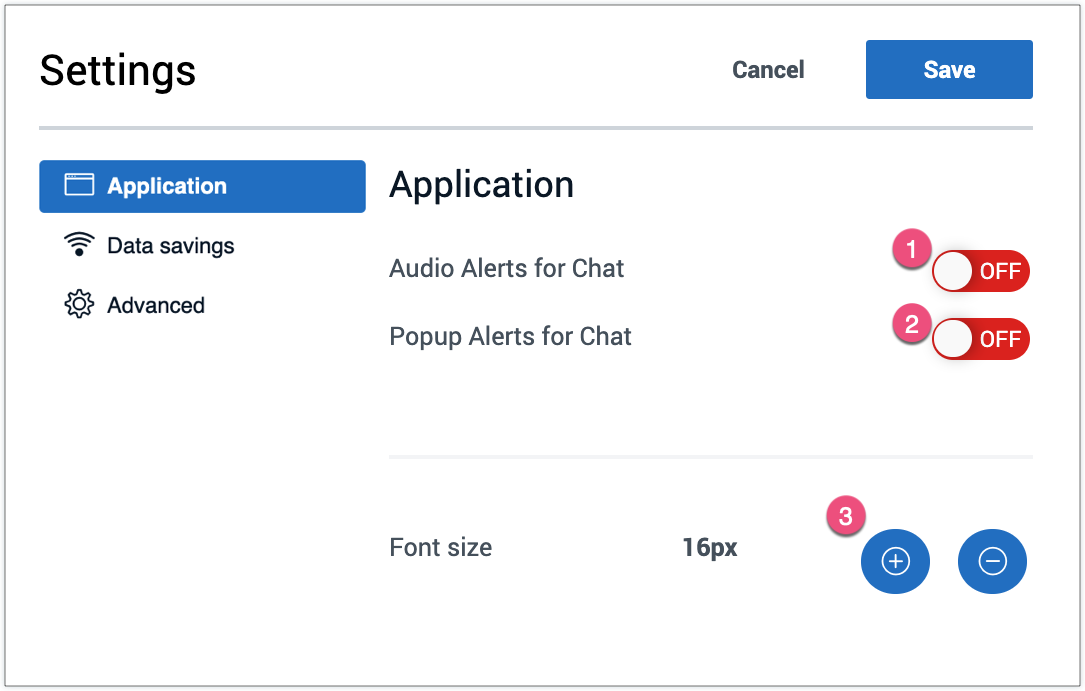Image resolution: width=1085 pixels, height=691 pixels.
Task: Decrease font size with minus icon
Action: pyautogui.click(x=992, y=562)
